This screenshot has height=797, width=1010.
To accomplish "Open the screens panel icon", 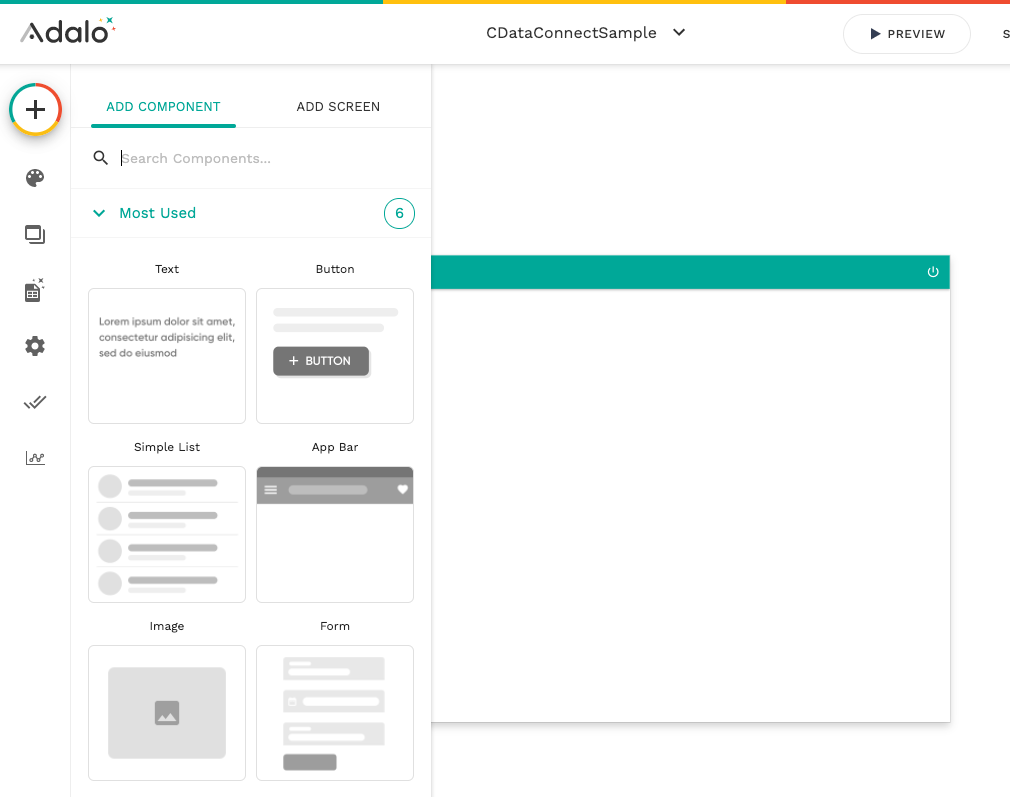I will tap(35, 235).
